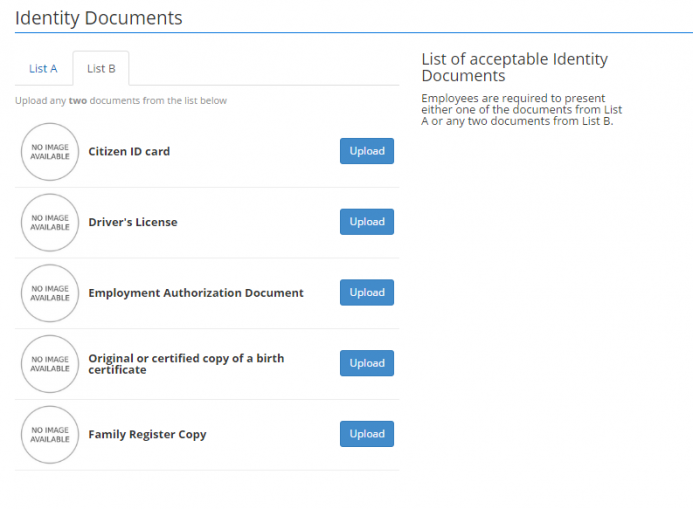Click the 'Upload any two documents' instruction

coord(121,101)
